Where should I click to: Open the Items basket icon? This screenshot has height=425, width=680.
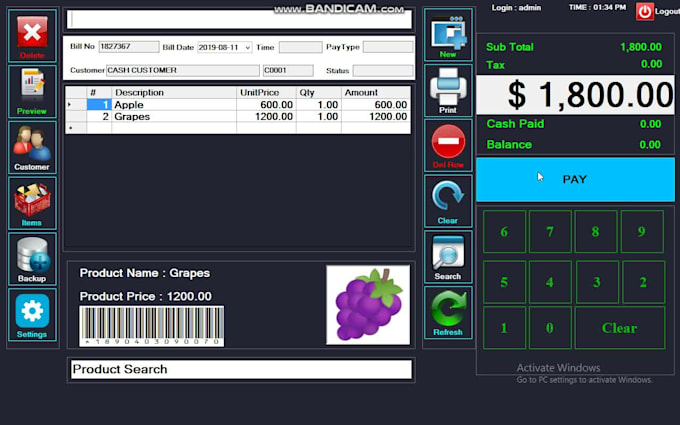point(32,203)
